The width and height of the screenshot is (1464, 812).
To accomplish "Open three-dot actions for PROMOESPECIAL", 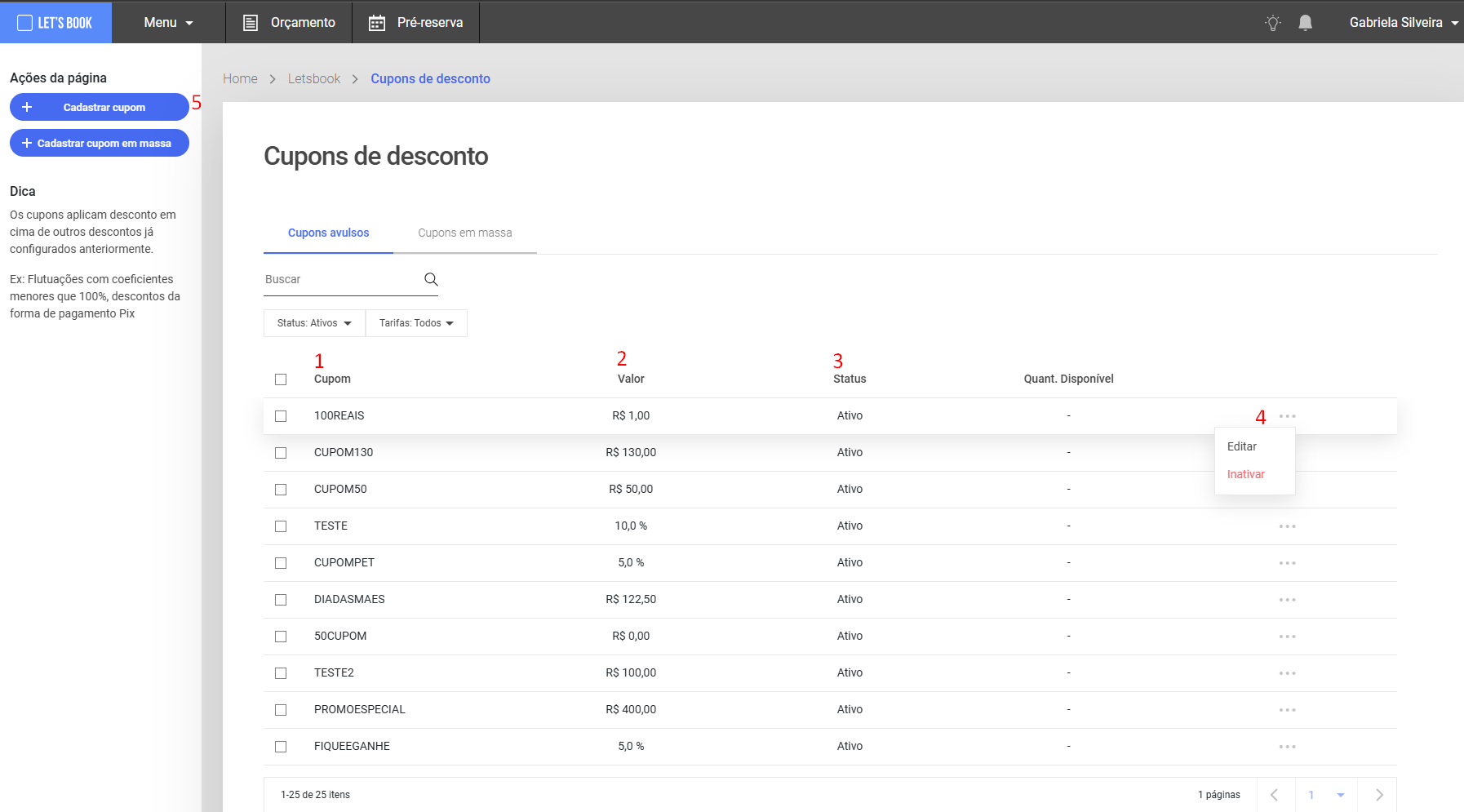I will pyautogui.click(x=1288, y=710).
